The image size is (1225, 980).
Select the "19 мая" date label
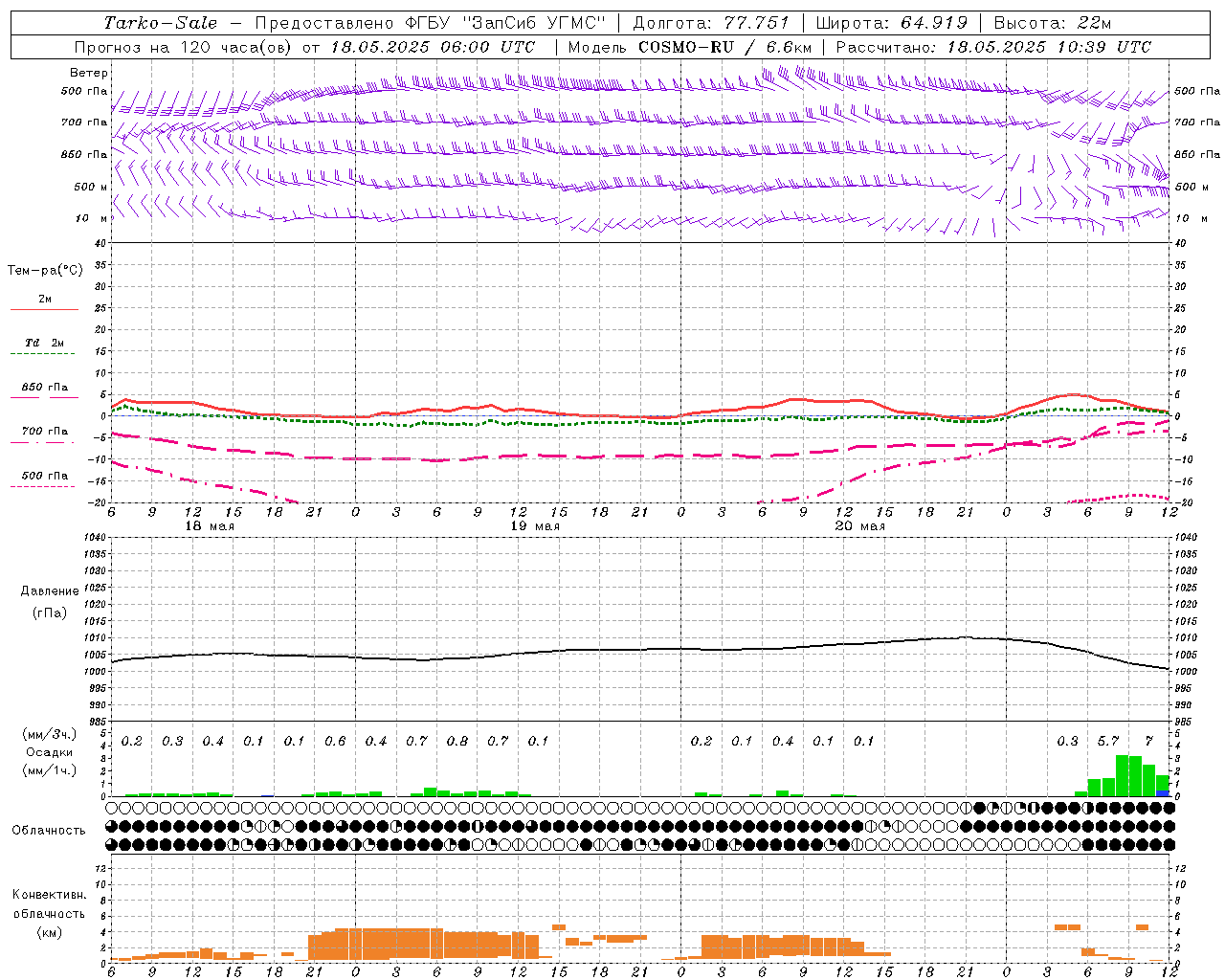pos(535,526)
